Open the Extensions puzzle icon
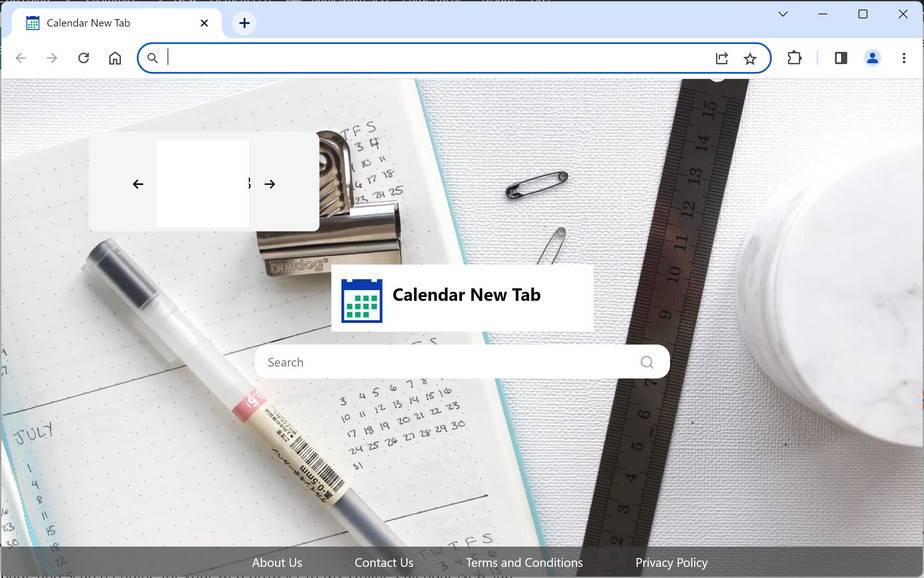The height and width of the screenshot is (578, 924). point(794,58)
